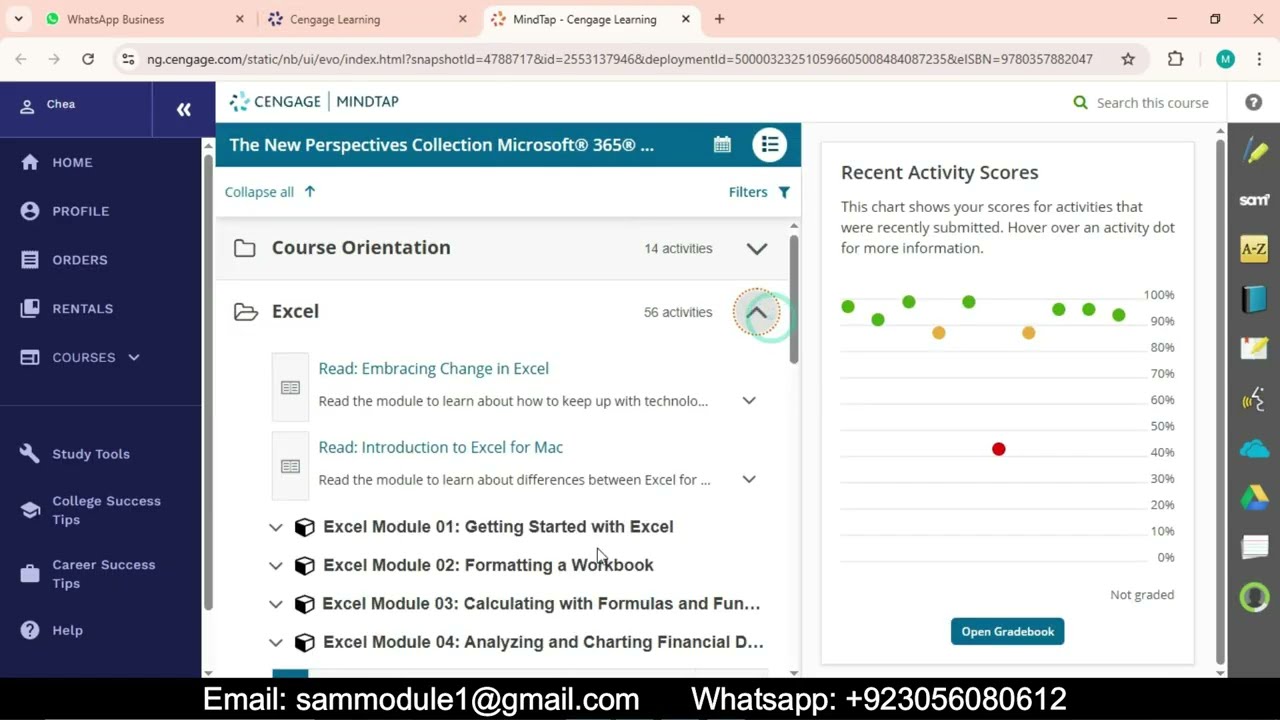This screenshot has width=1280, height=720.
Task: Click the Search this course field
Action: pyautogui.click(x=1152, y=102)
